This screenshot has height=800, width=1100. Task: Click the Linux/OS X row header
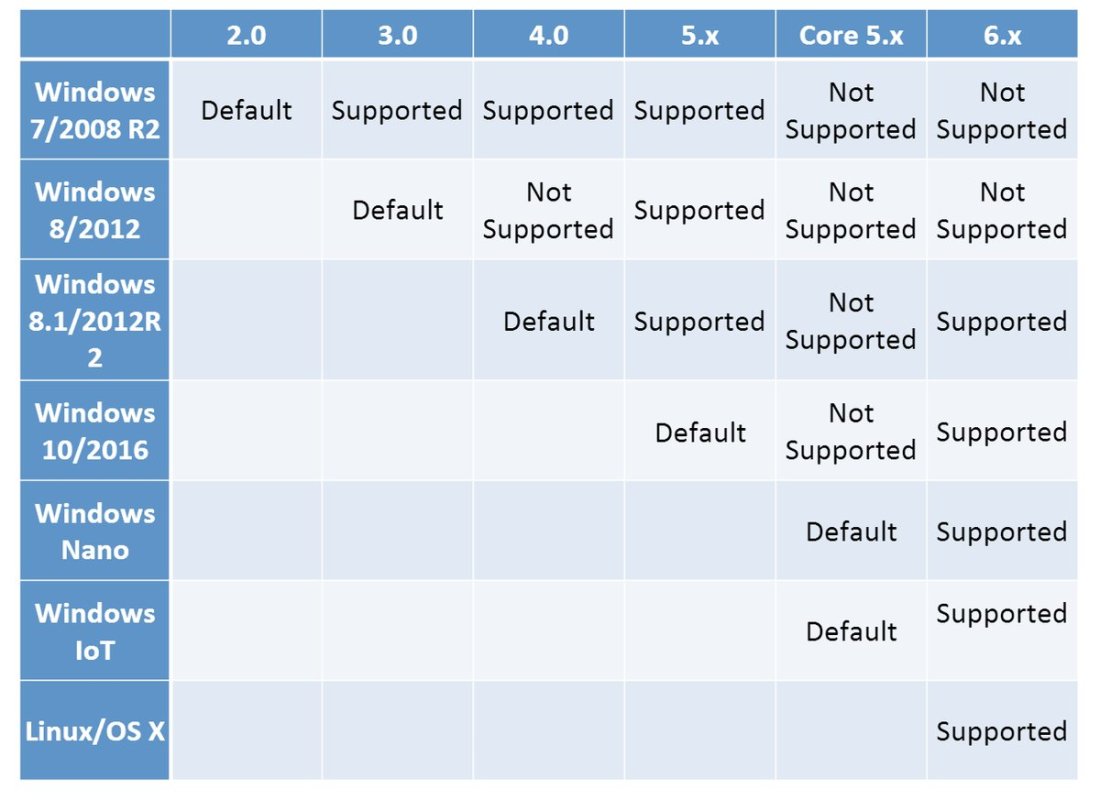[95, 731]
